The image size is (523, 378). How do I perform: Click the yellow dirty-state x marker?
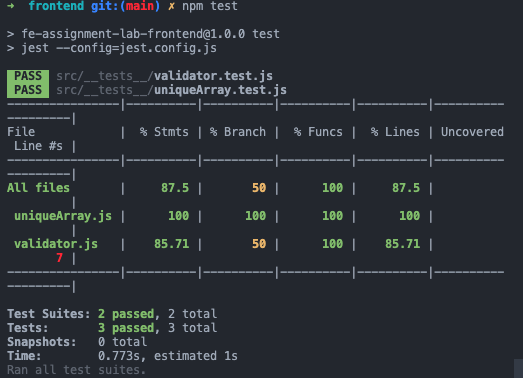click(171, 6)
